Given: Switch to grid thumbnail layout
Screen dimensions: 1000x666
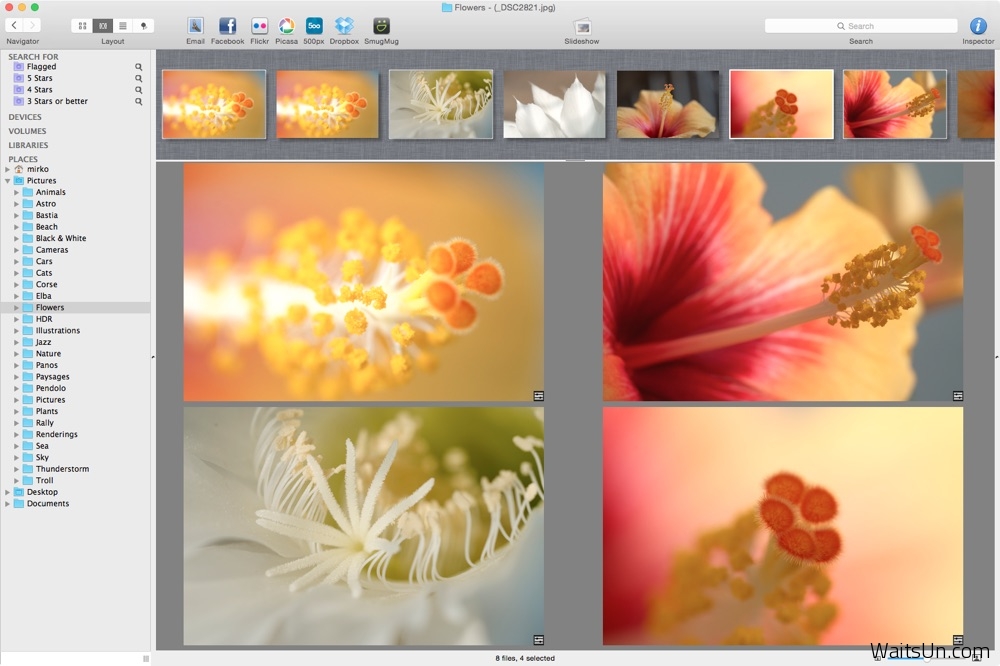Looking at the screenshot, I should click(x=84, y=25).
